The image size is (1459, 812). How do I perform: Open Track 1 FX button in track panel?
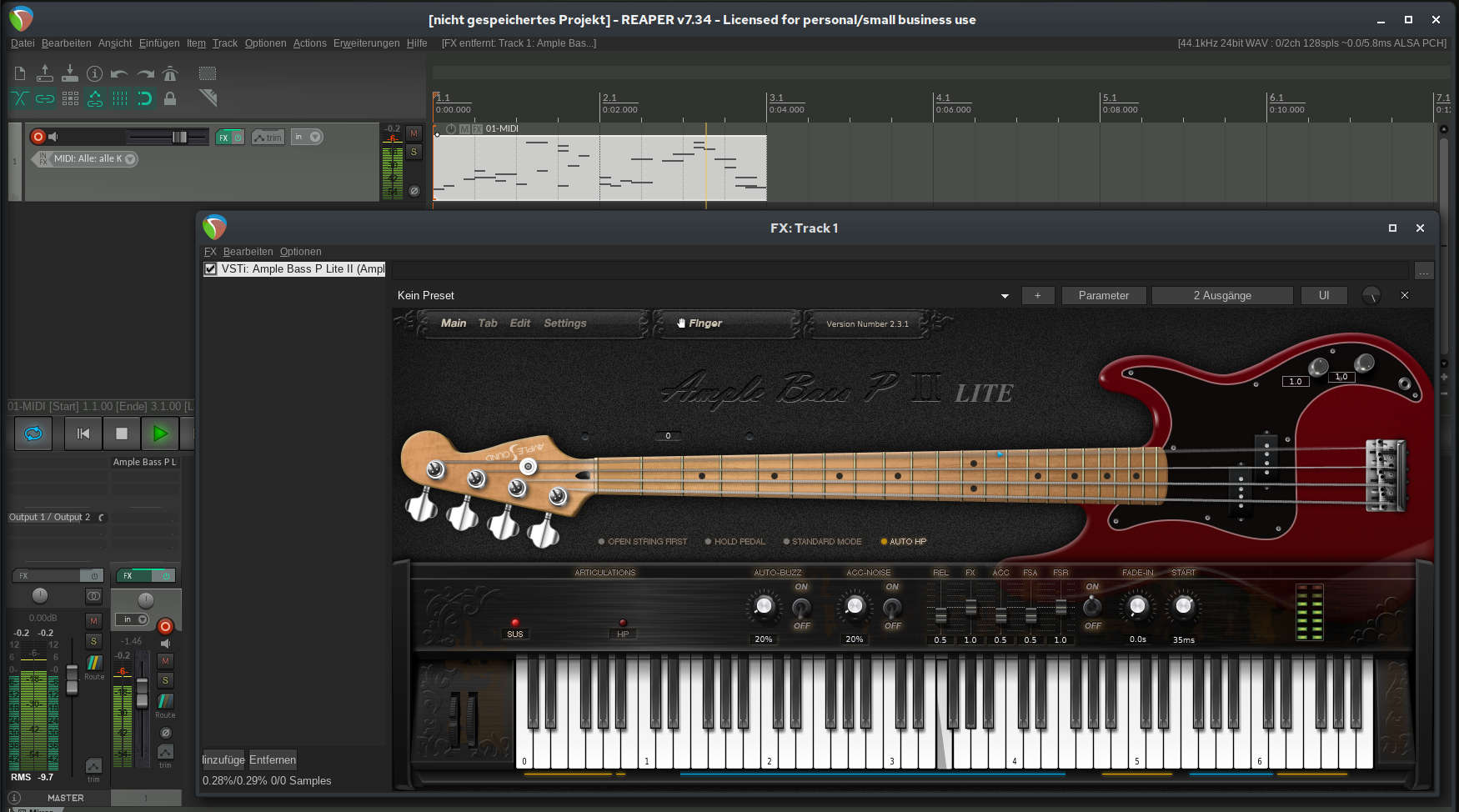[x=223, y=138]
